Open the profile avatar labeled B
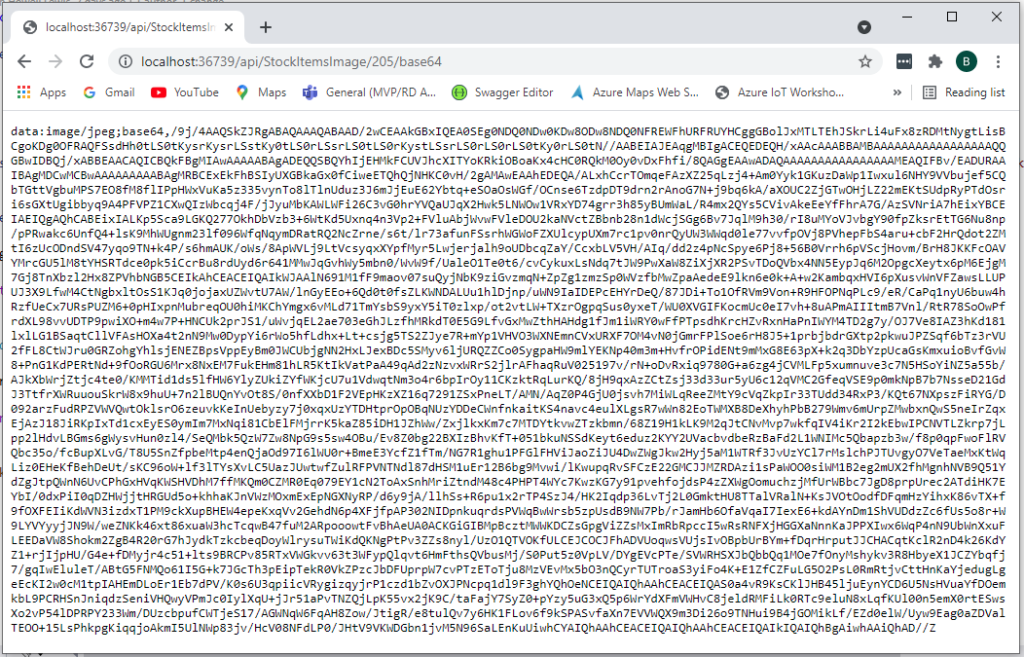The height and width of the screenshot is (657, 1024). [x=966, y=61]
